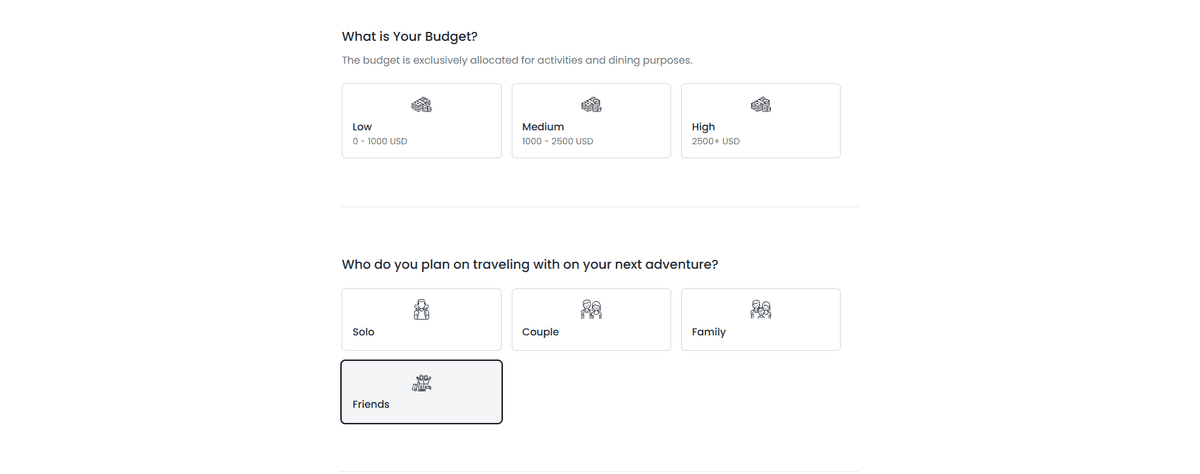Choose the Medium budget label
This screenshot has height=474, width=1200.
point(543,127)
